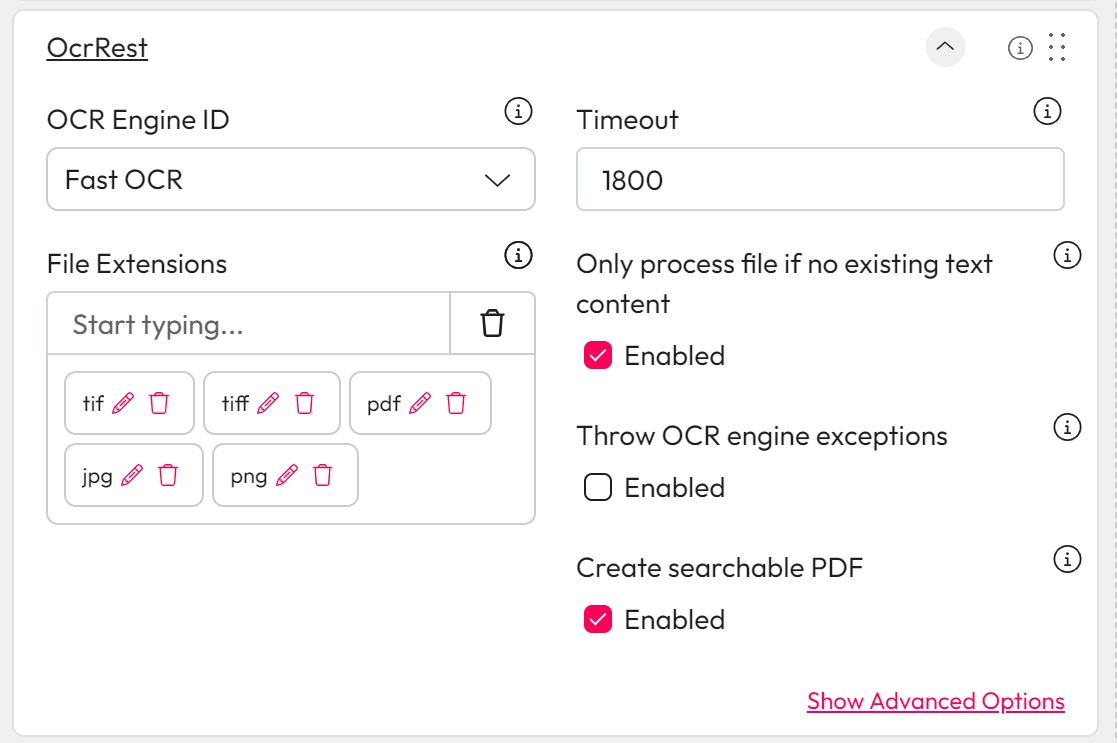
Task: Click Show Advanced Options link
Action: [935, 701]
